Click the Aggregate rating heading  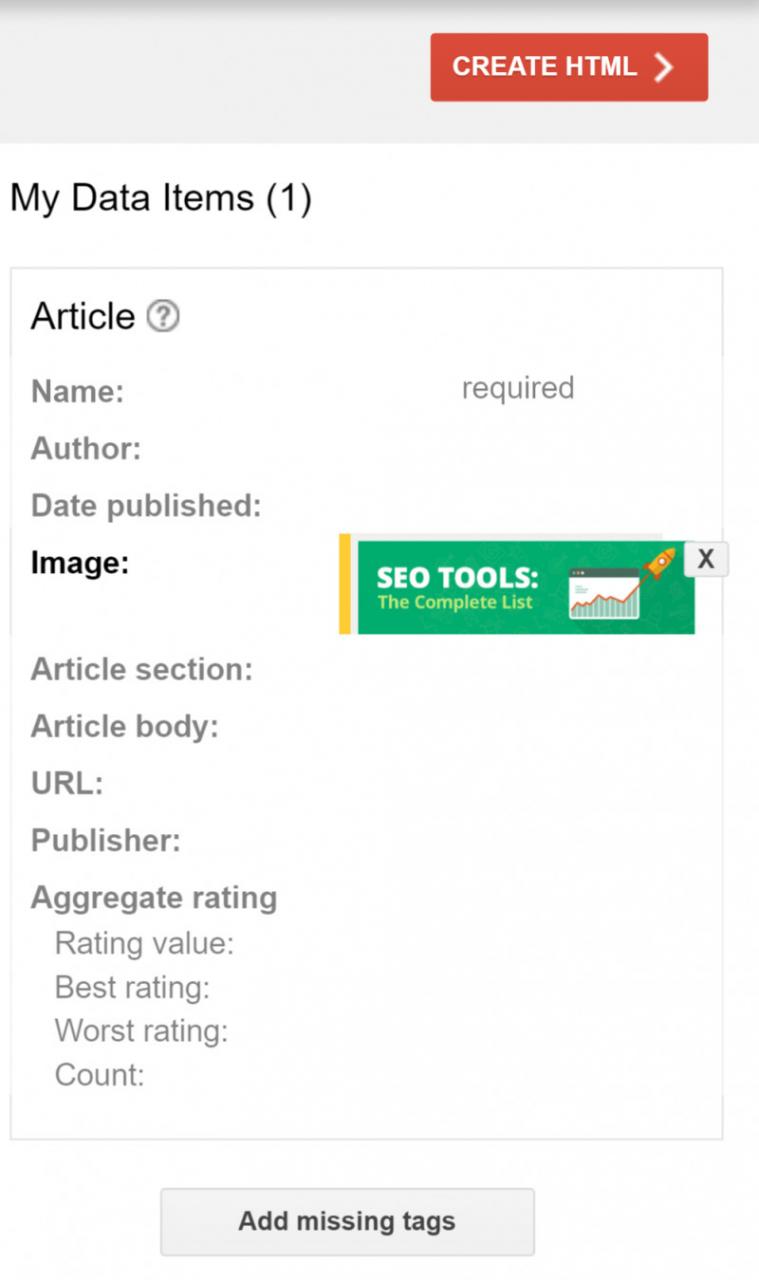(154, 898)
